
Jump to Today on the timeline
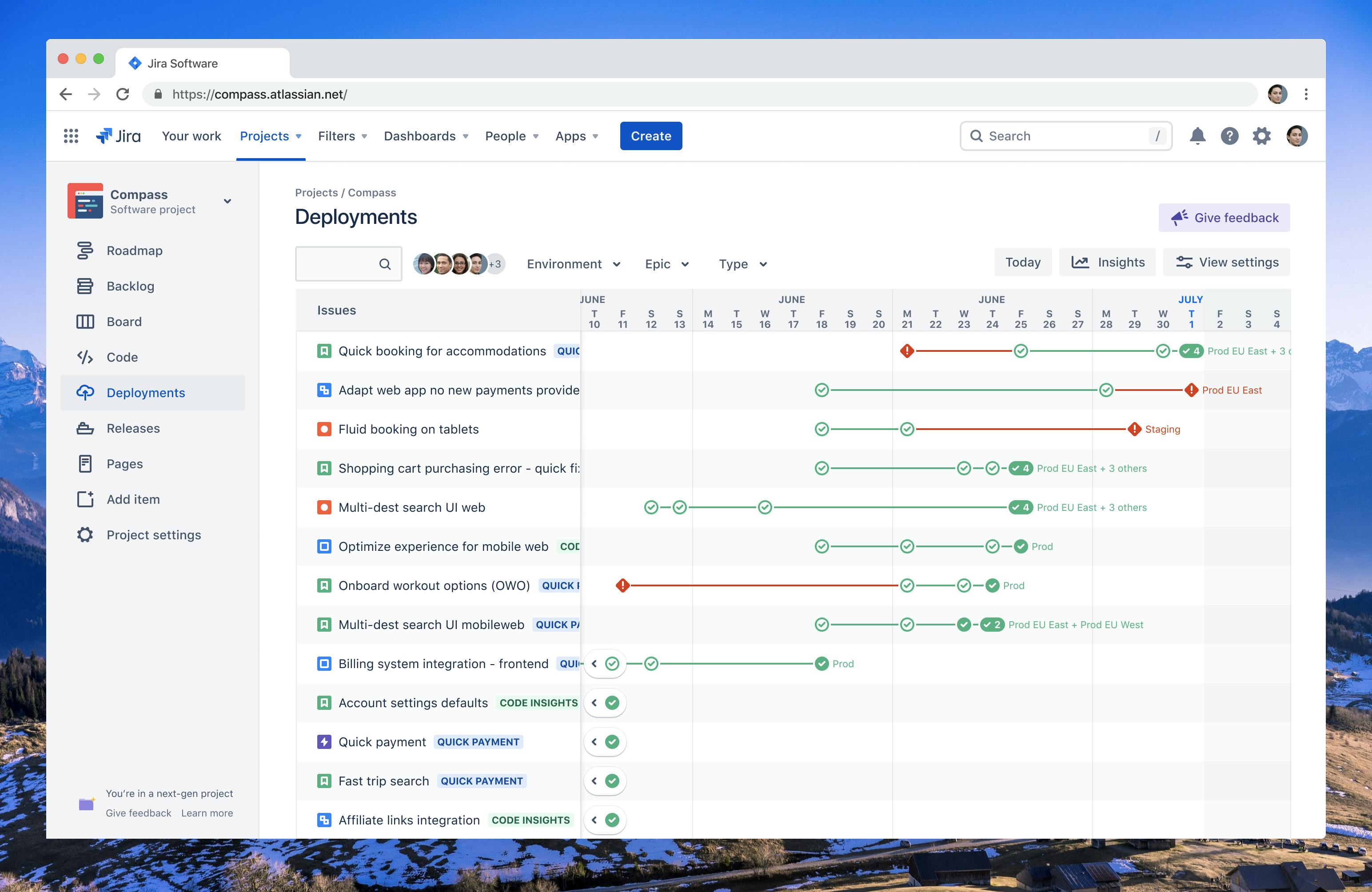1023,262
